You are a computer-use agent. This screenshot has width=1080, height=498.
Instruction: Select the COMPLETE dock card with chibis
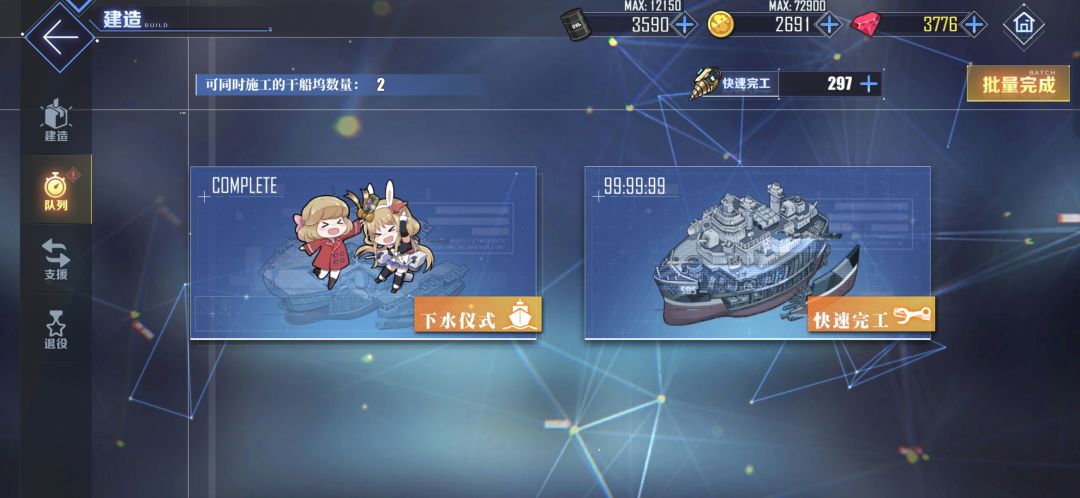(363, 252)
